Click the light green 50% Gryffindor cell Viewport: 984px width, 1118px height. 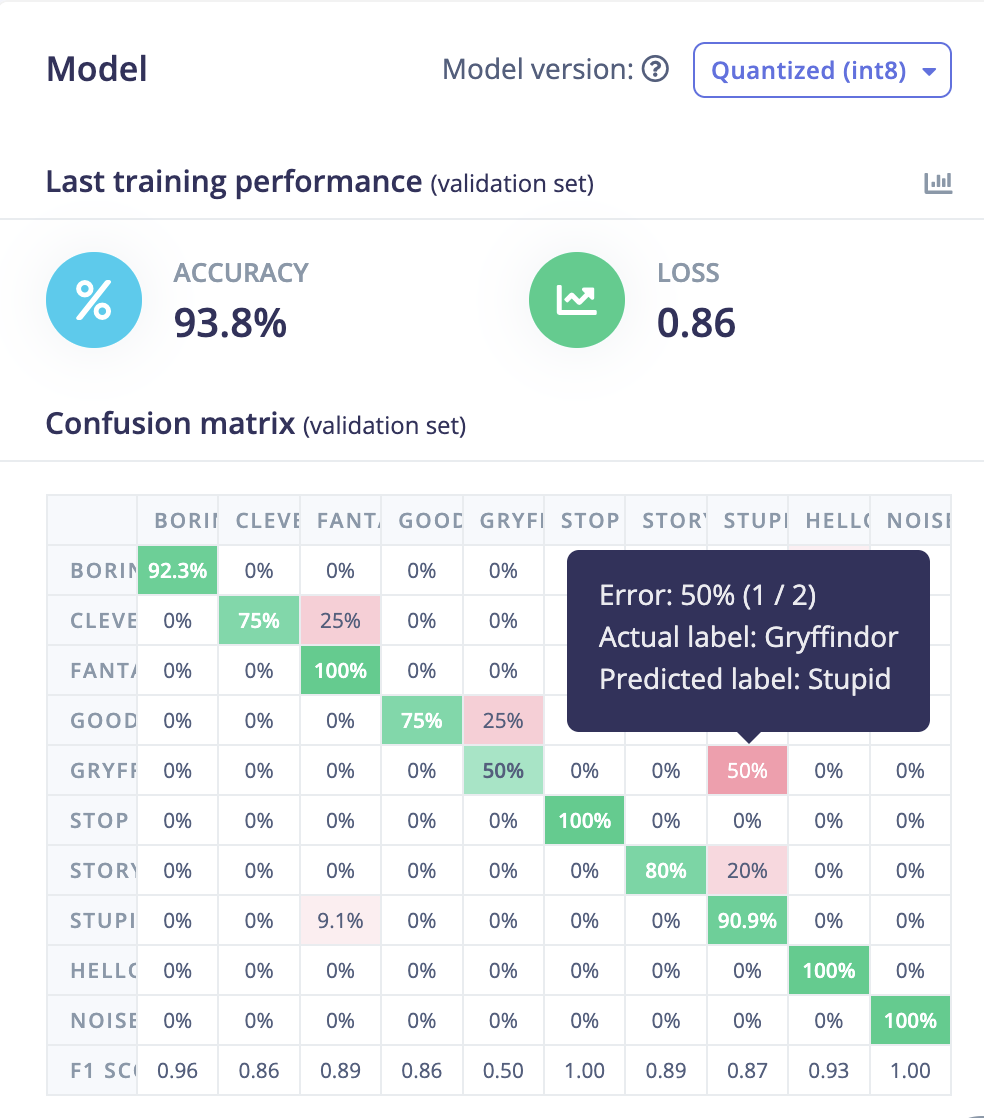503,771
